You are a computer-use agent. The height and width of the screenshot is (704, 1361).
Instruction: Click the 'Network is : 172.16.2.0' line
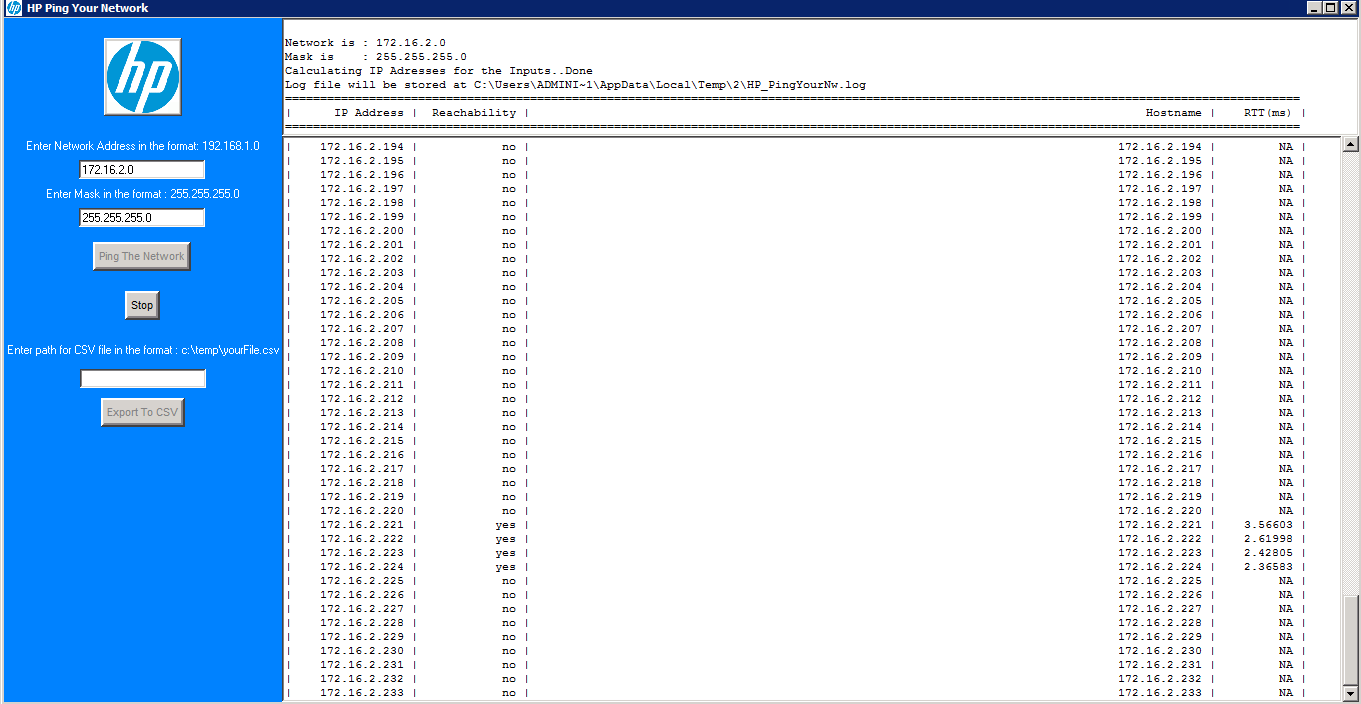(x=365, y=43)
